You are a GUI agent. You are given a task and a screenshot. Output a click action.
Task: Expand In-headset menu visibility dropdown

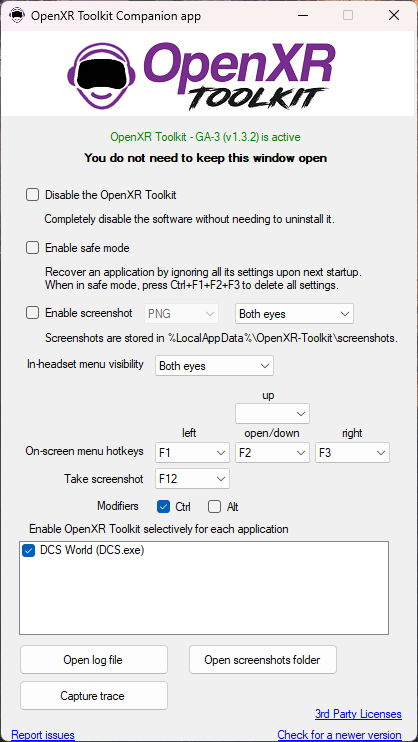pyautogui.click(x=214, y=366)
